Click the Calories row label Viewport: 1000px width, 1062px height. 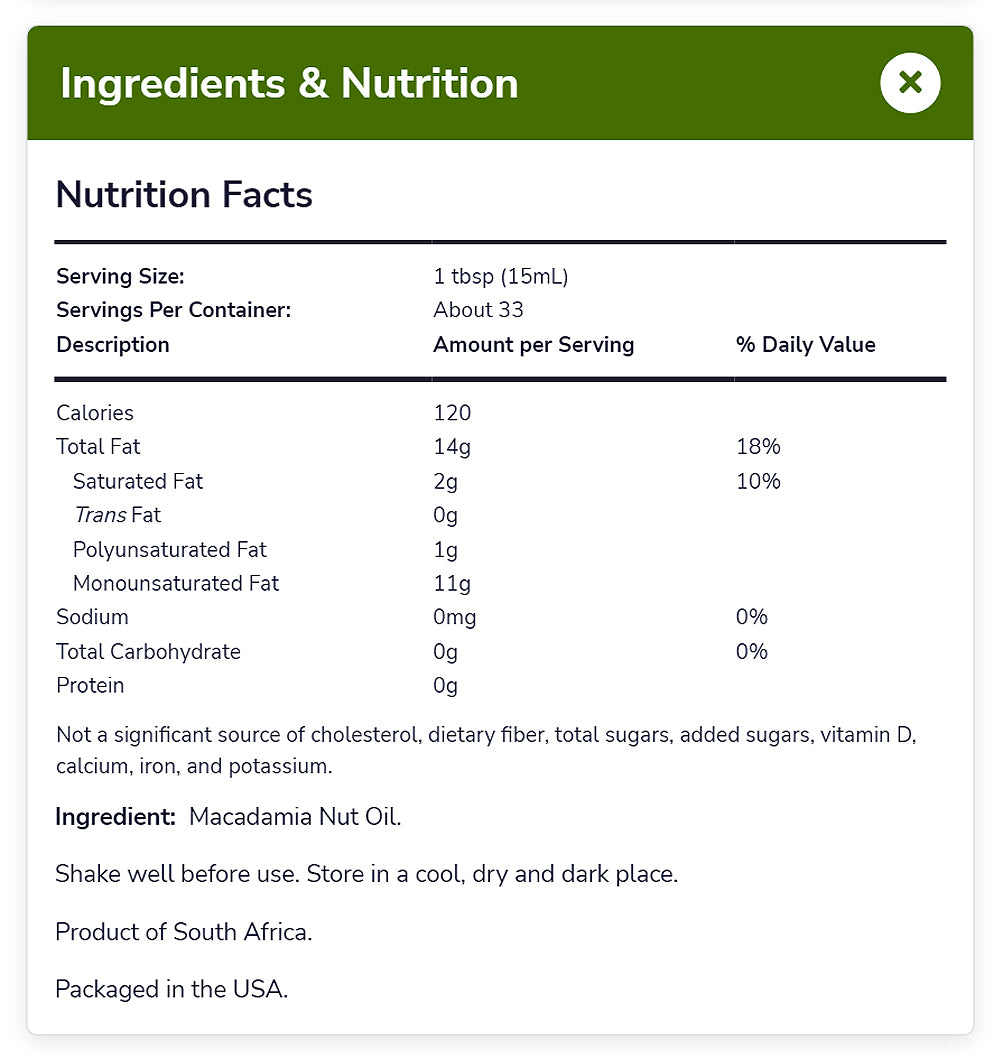pos(95,413)
